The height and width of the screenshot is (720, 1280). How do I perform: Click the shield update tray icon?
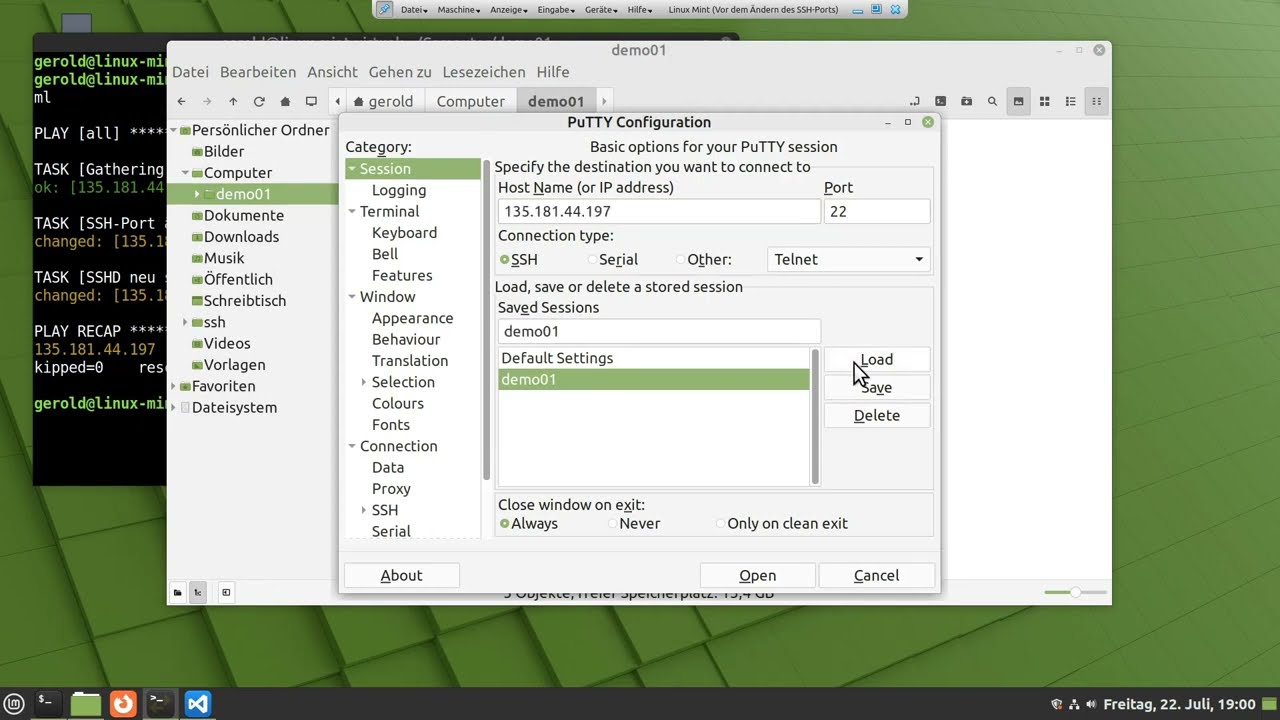point(1057,704)
